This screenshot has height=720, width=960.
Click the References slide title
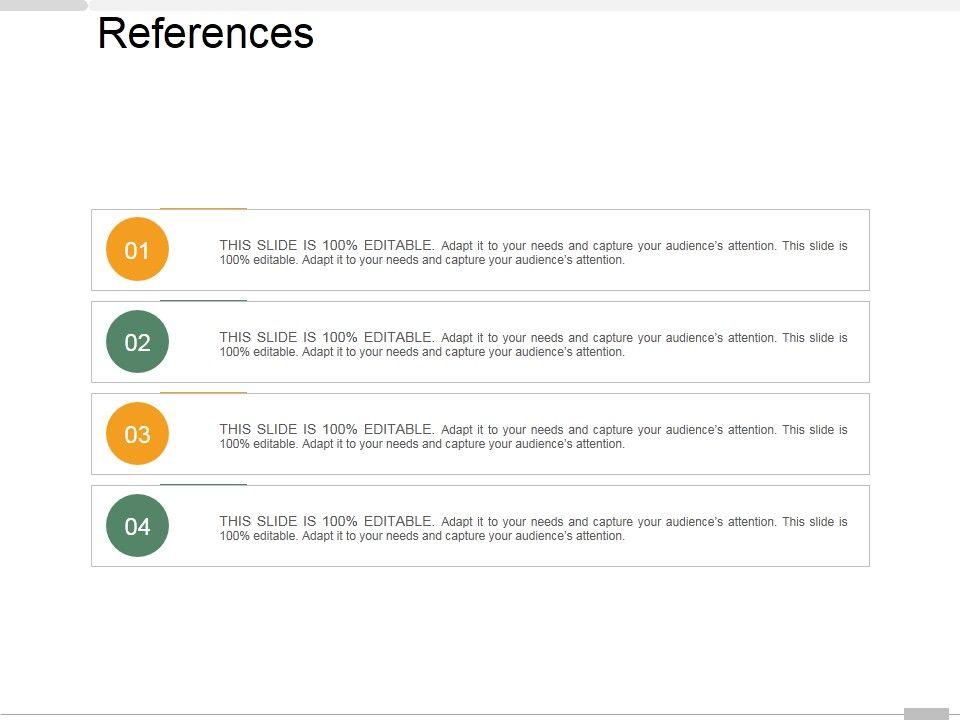(206, 34)
